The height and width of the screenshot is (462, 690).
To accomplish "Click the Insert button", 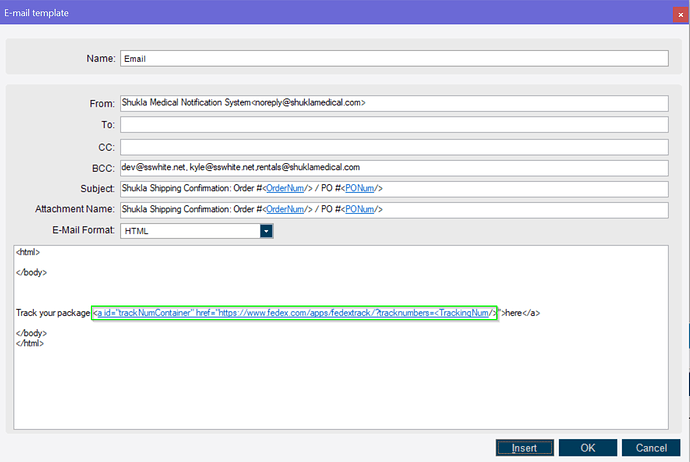I will [x=525, y=448].
